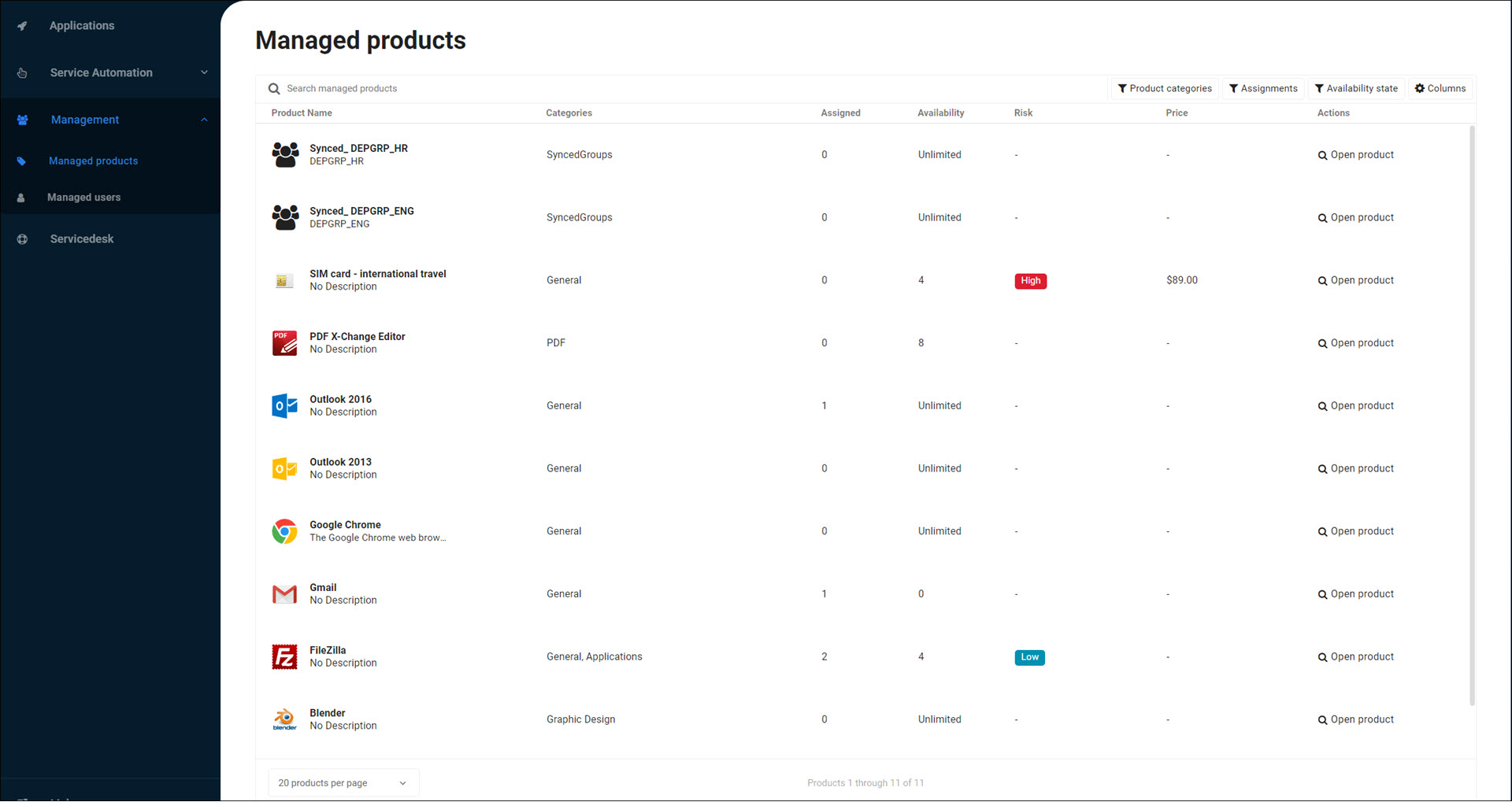Collapse Management menu chevron

point(204,120)
